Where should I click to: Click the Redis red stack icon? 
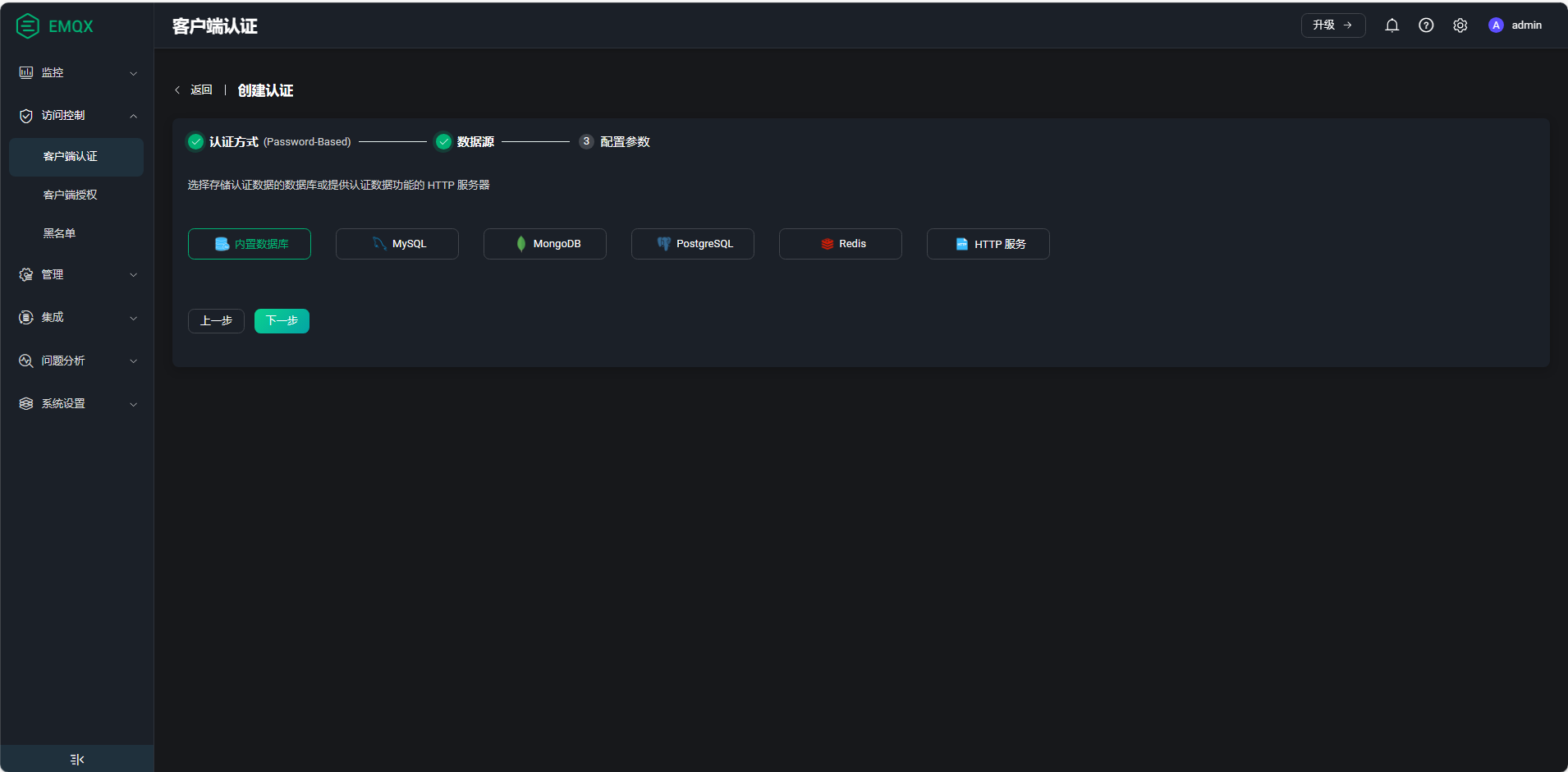(827, 244)
